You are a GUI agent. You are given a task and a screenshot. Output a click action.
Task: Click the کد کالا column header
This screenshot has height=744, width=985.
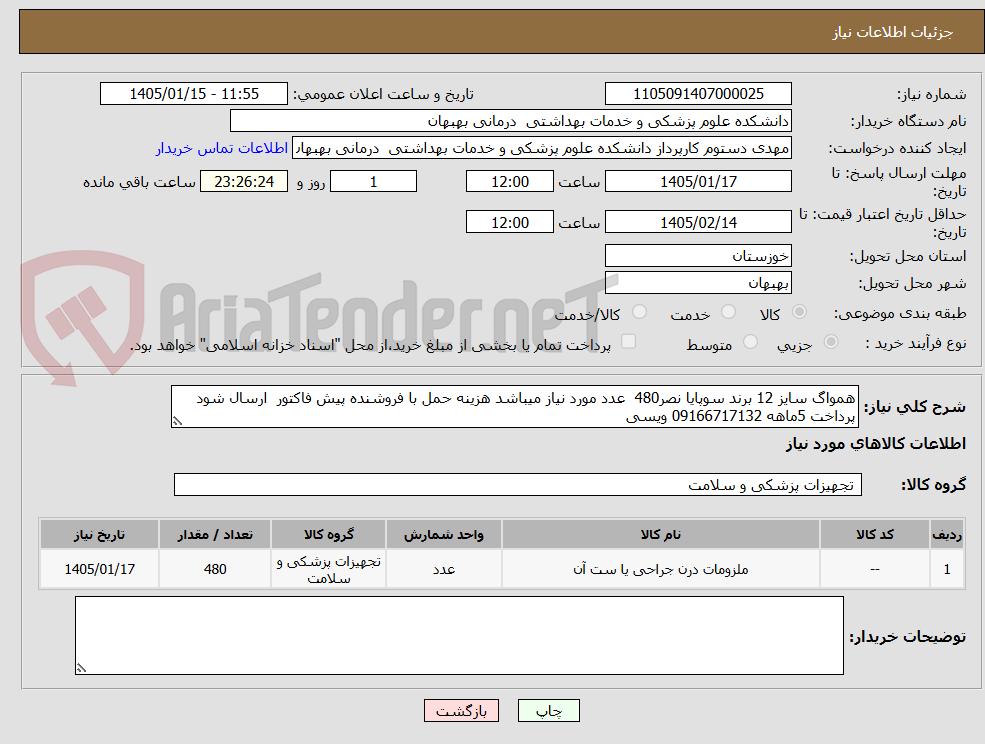[874, 534]
